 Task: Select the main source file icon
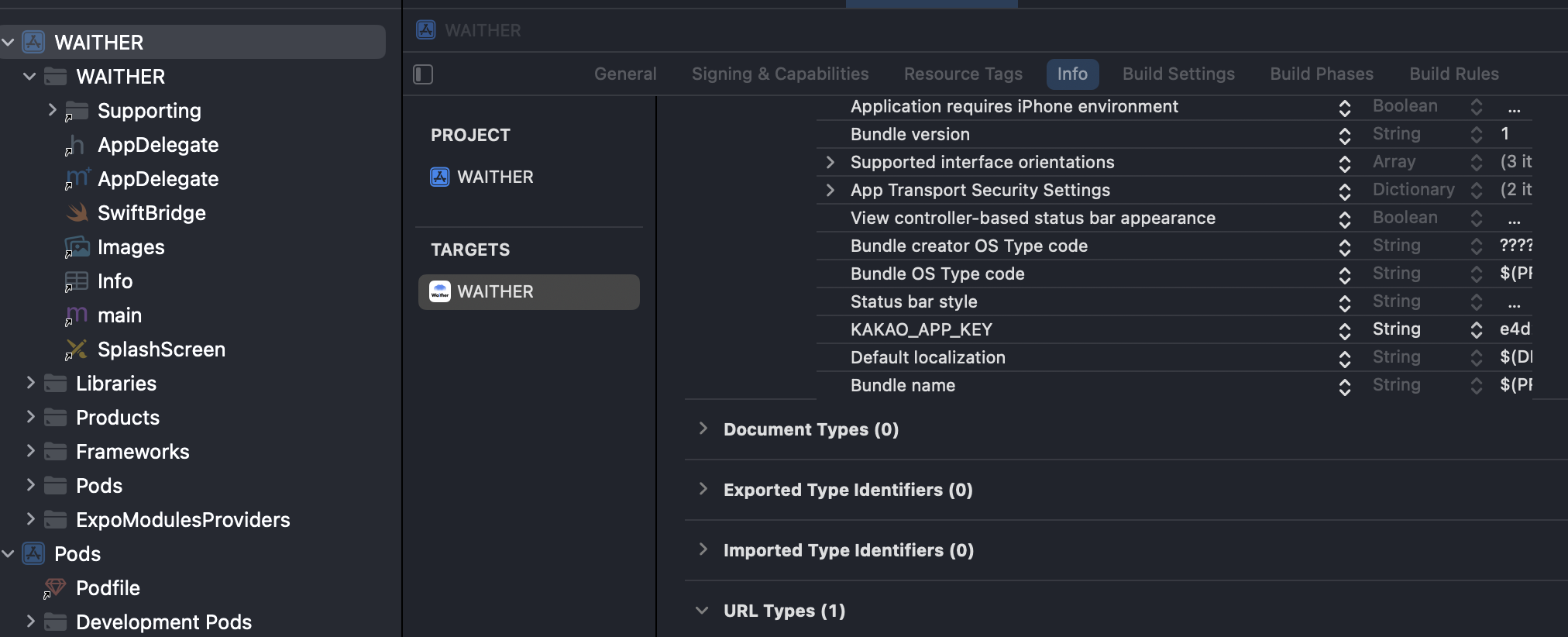pyautogui.click(x=77, y=315)
